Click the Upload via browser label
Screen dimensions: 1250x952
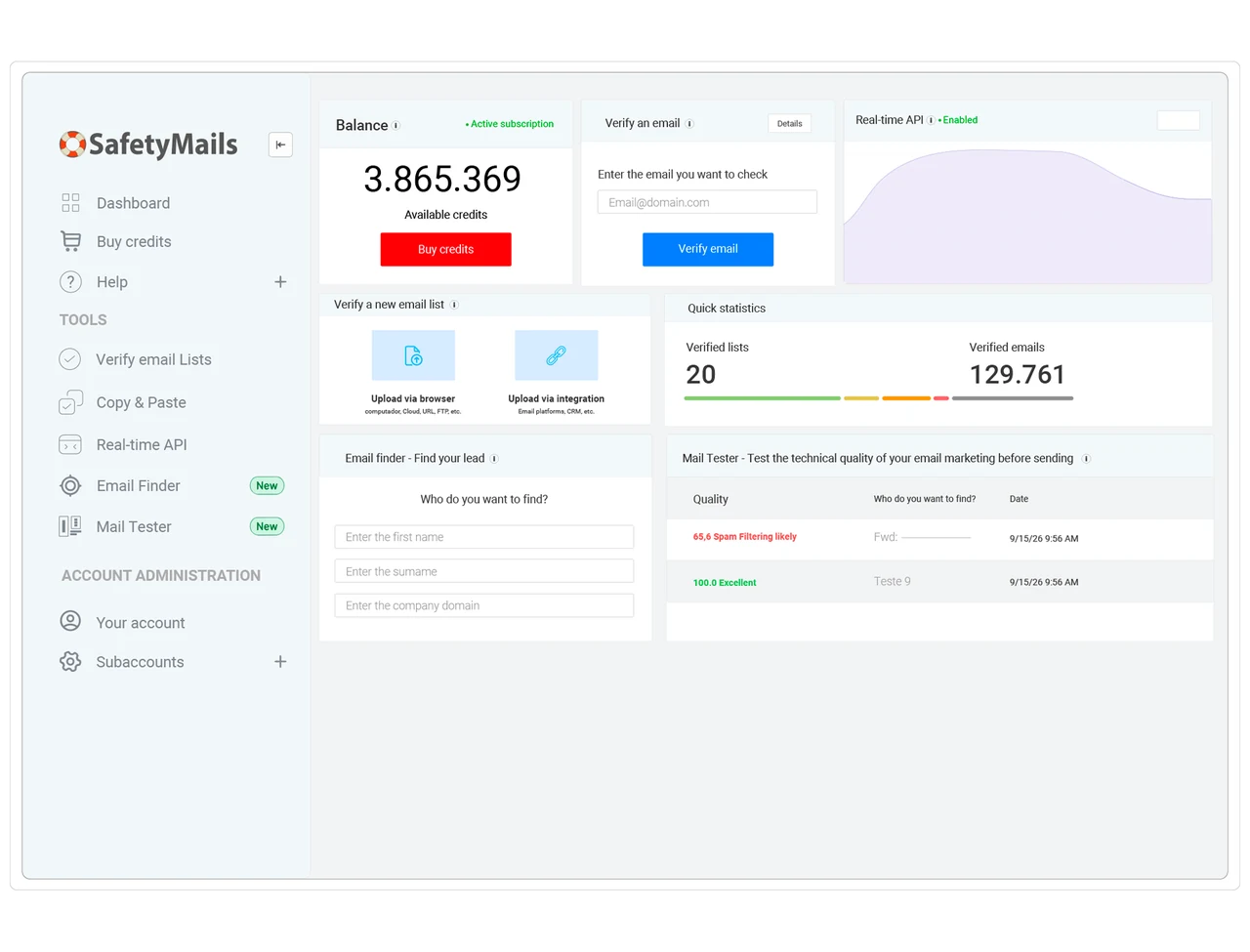click(413, 398)
